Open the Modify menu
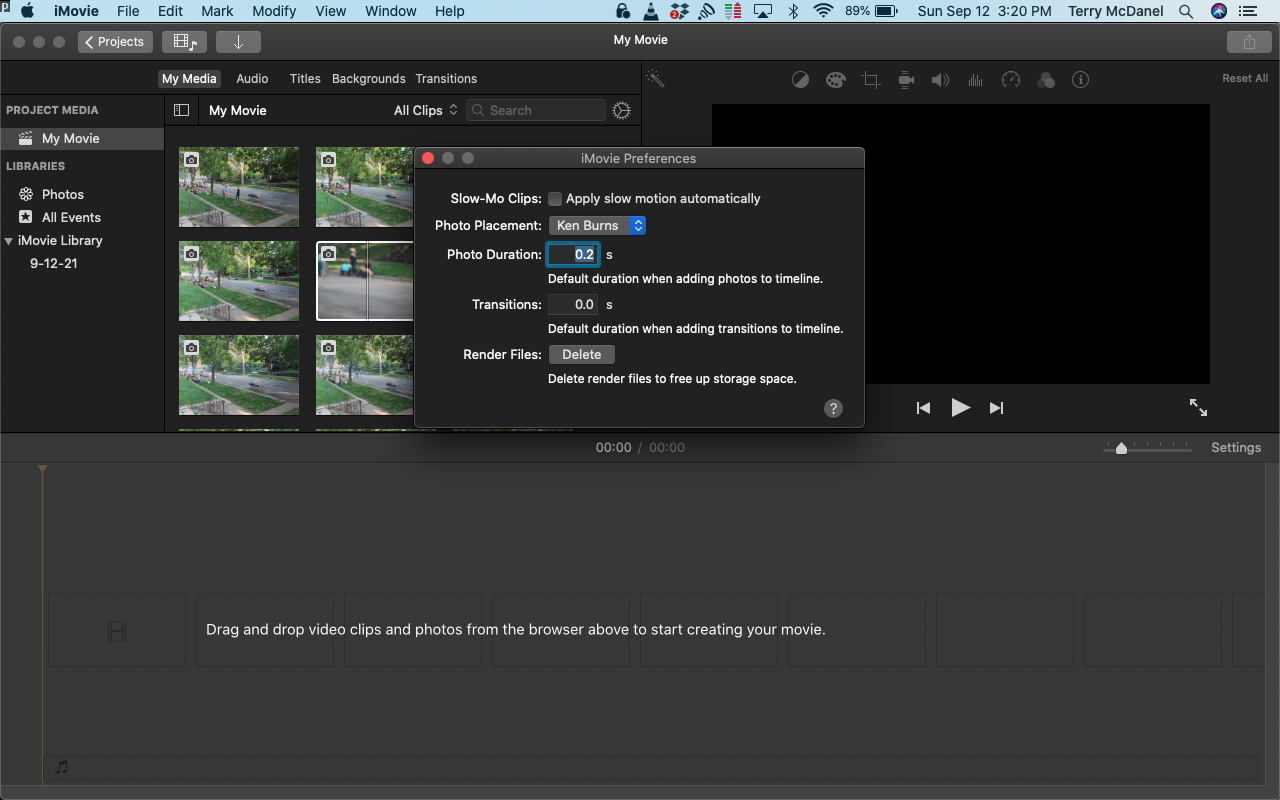The height and width of the screenshot is (800, 1280). click(274, 11)
